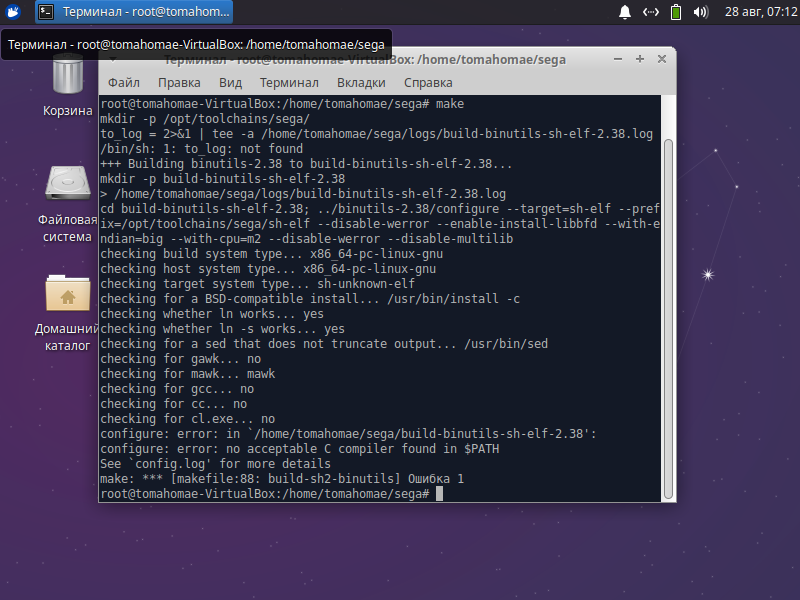Open the Xfce applications menu icon
This screenshot has width=800, height=600.
click(x=13, y=11)
